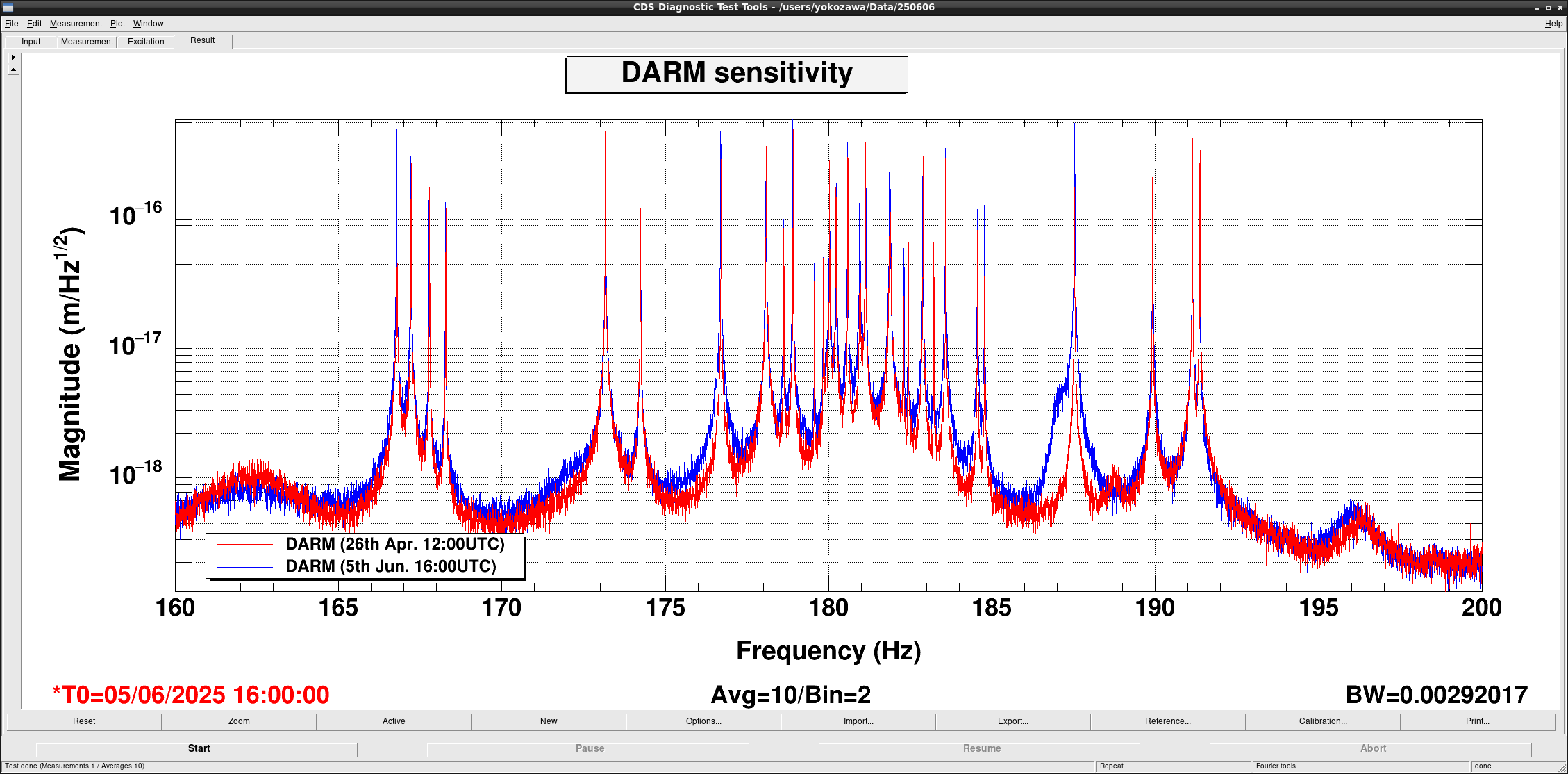This screenshot has width=1568, height=774.
Task: Click the window menu icon in title bar
Action: (x=8, y=8)
